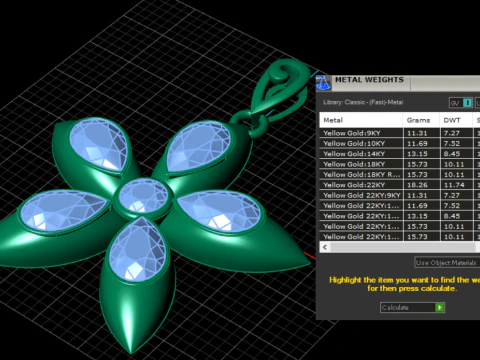Image resolution: width=480 pixels, height=360 pixels.
Task: Click the 11.74 DWT cell
Action: pos(456,185)
